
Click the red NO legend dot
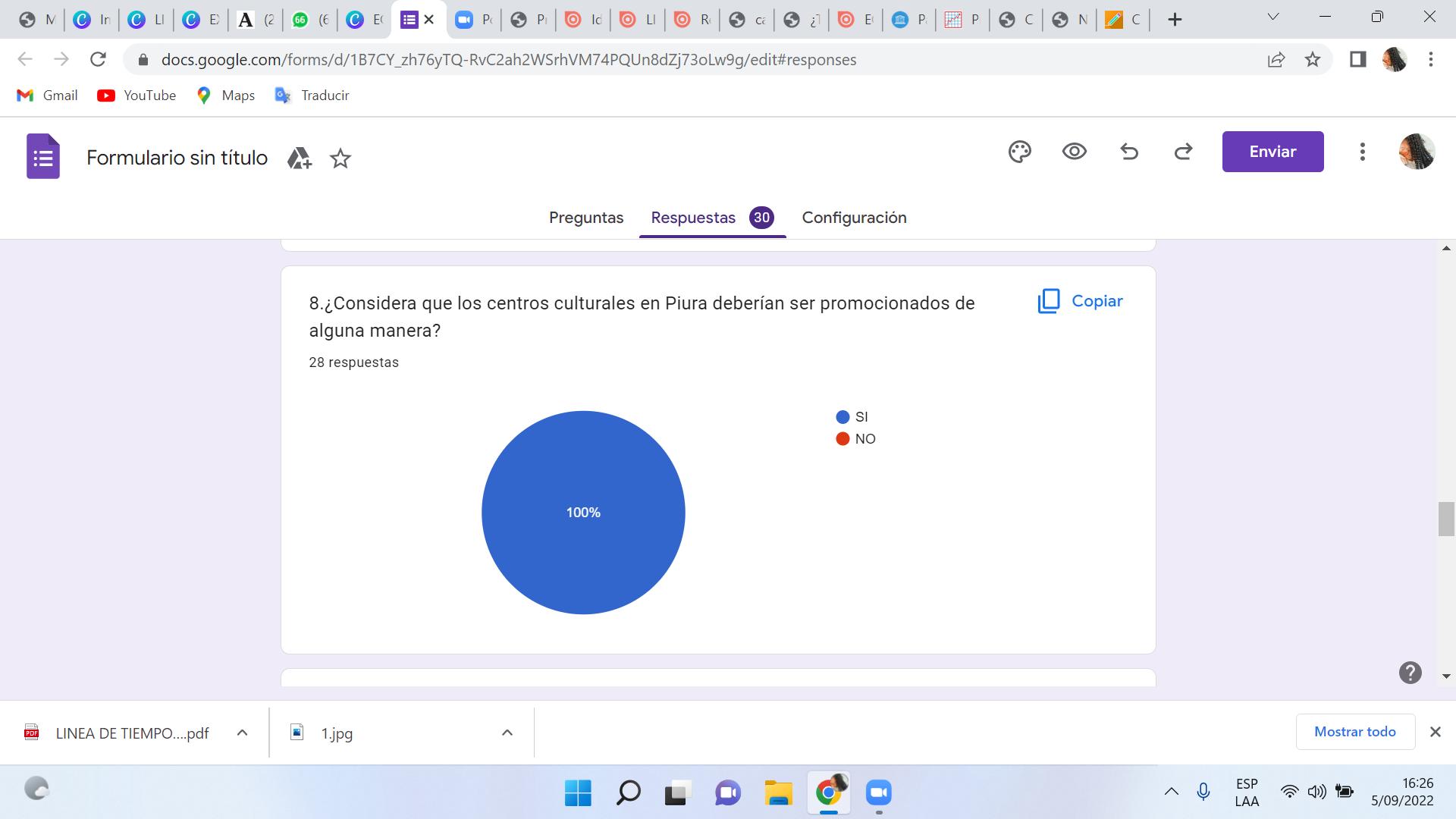tap(842, 439)
